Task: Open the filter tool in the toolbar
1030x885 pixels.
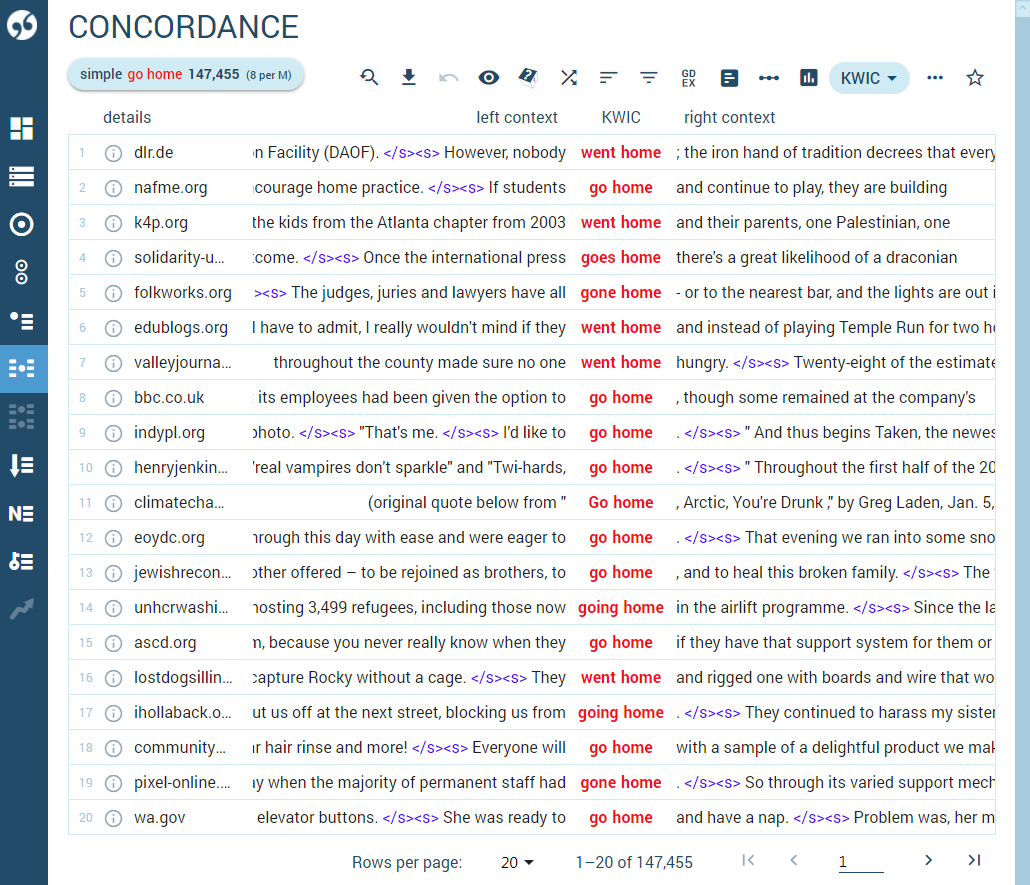Action: [649, 77]
